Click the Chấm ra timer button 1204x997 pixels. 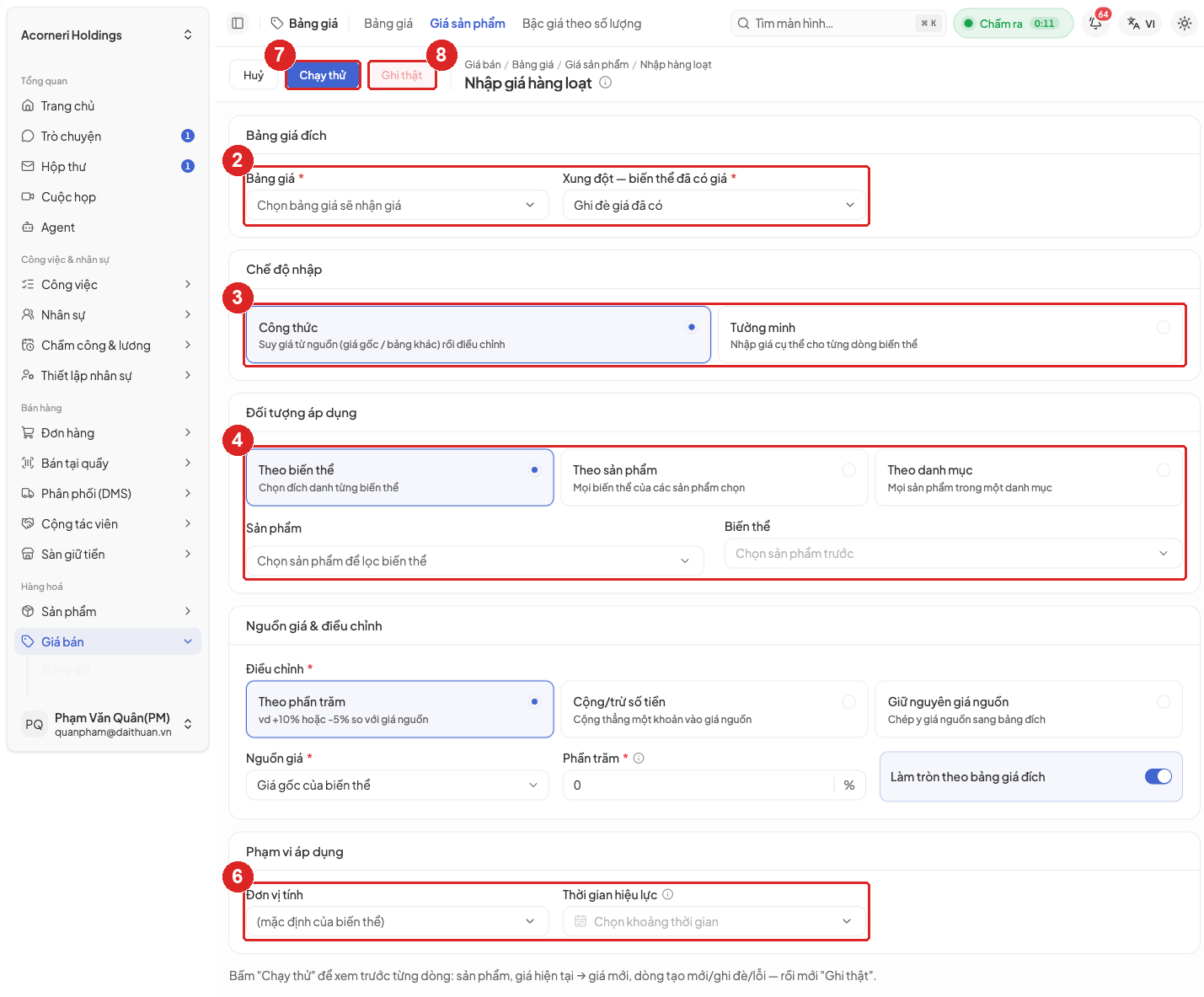tap(1013, 24)
